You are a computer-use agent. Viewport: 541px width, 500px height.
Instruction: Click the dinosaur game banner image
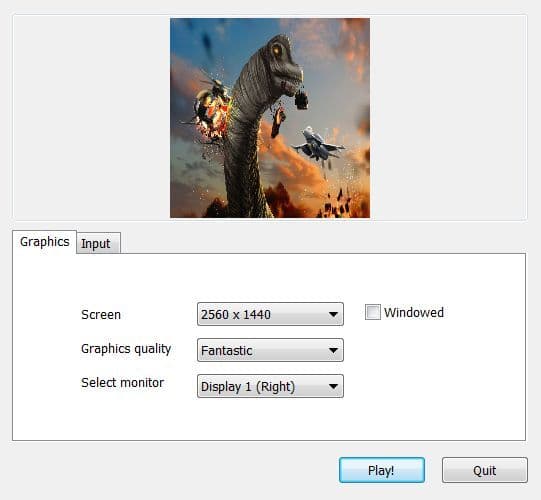pos(270,118)
